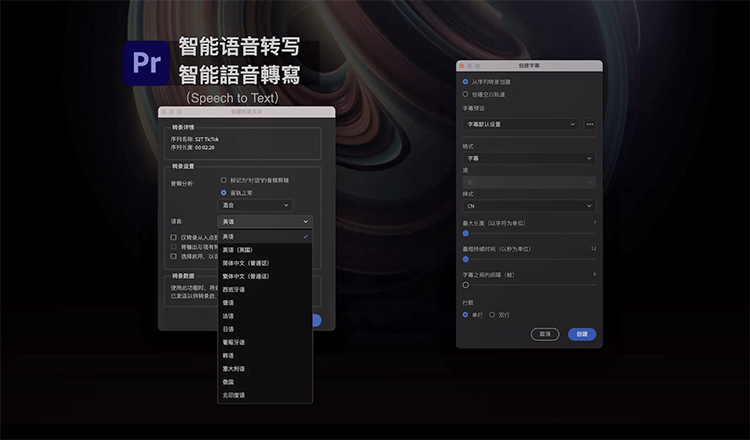Pick 德语 in language list
750x440 pixels.
point(265,303)
